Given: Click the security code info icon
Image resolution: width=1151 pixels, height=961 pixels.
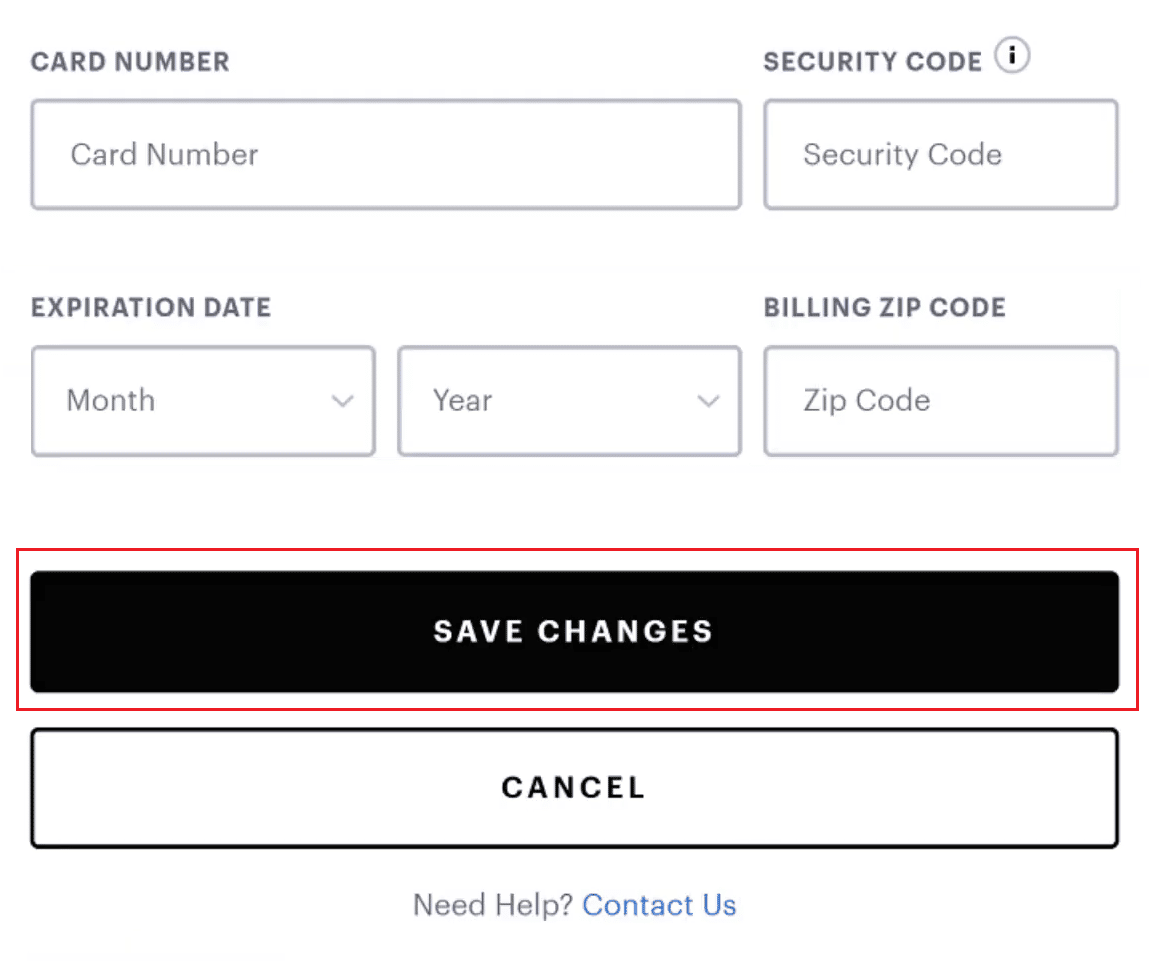Looking at the screenshot, I should coord(1012,56).
